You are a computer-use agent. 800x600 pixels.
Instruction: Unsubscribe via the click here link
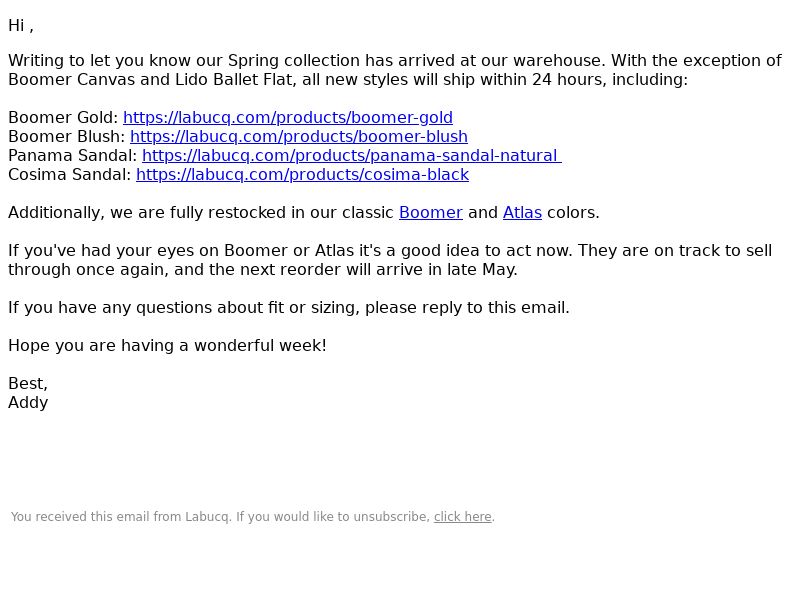point(462,517)
